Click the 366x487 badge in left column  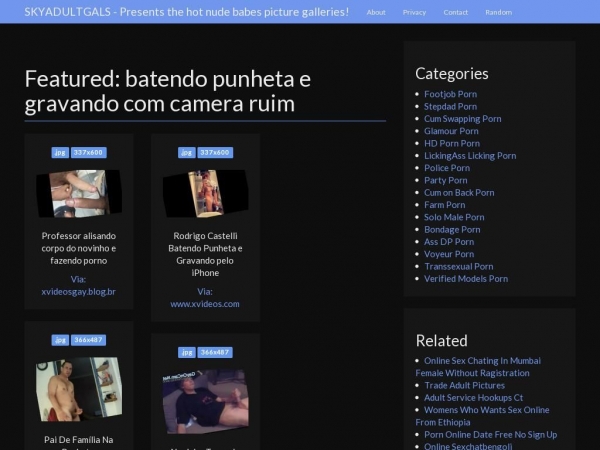(88, 340)
